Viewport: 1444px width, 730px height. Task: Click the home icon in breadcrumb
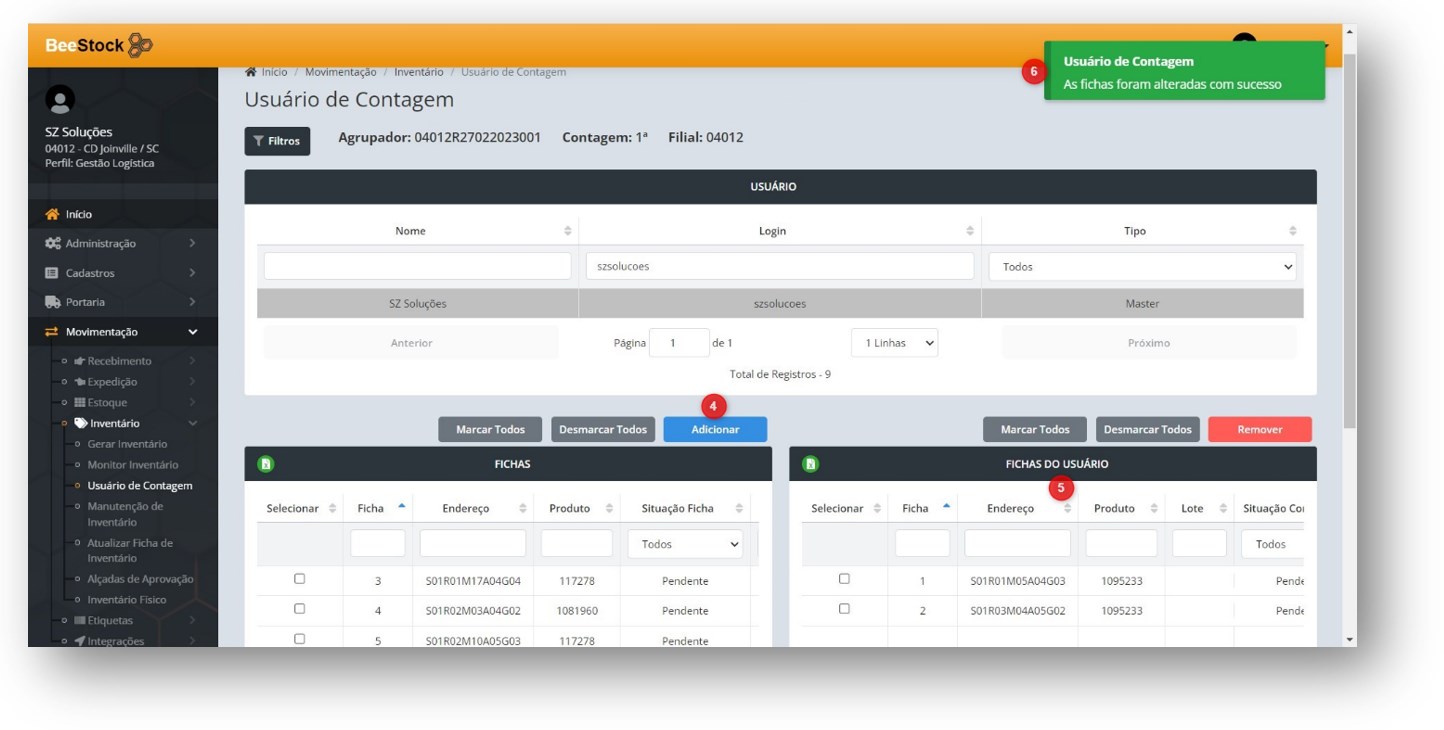250,72
